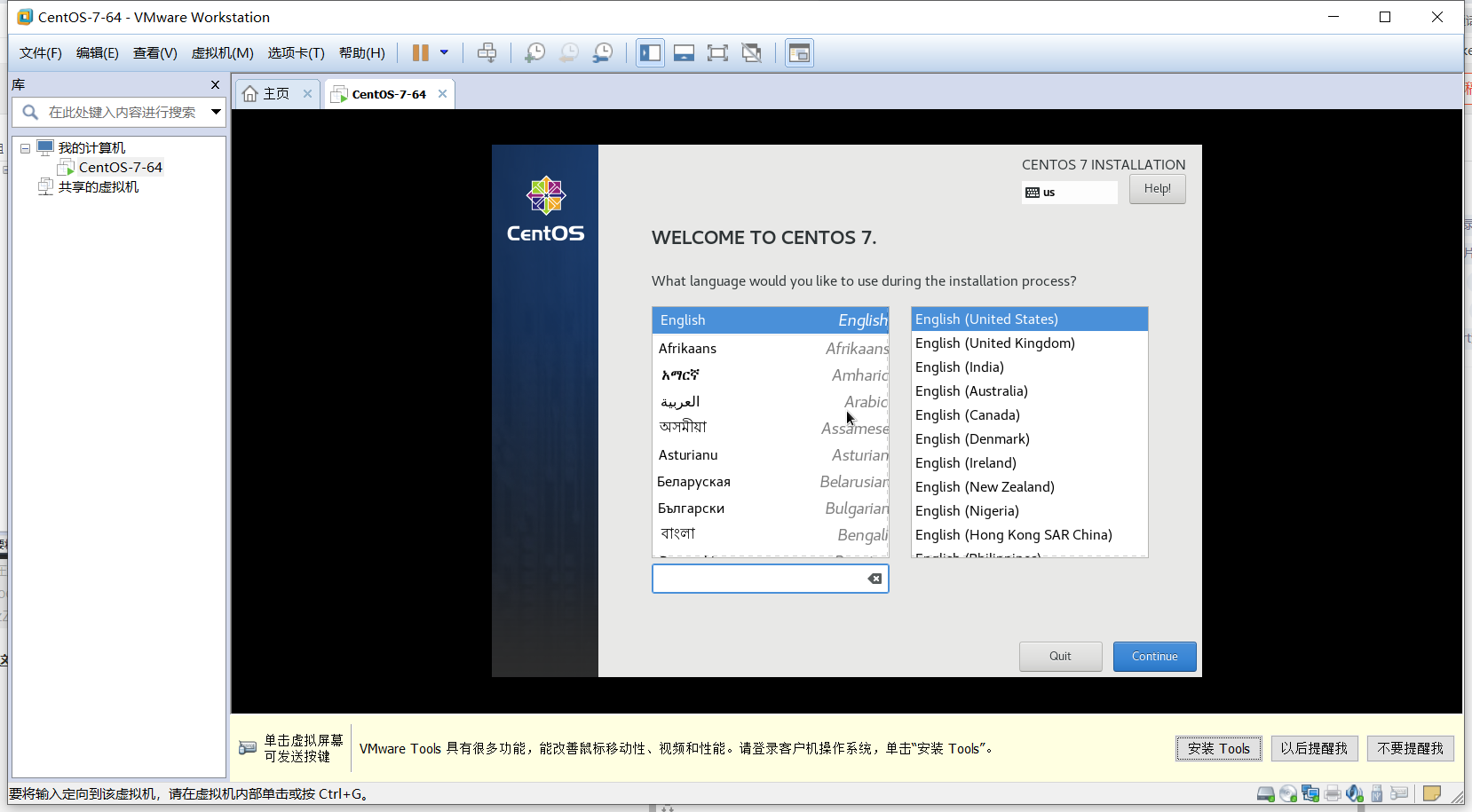The image size is (1472, 812).
Task: Select English in the language list
Action: pyautogui.click(x=771, y=320)
